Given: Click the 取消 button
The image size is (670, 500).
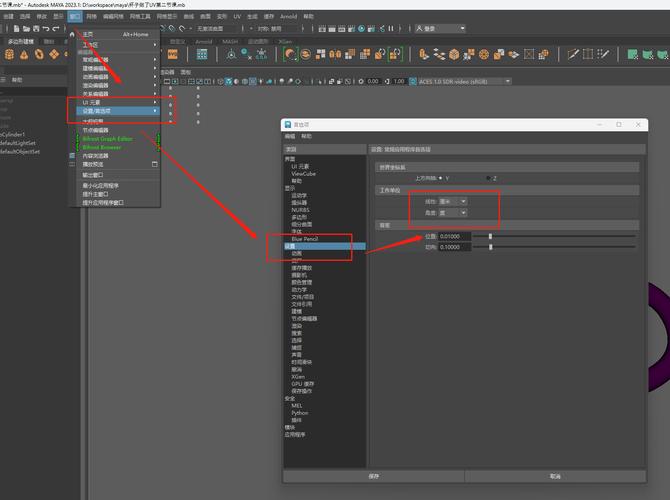Looking at the screenshot, I should (555, 475).
